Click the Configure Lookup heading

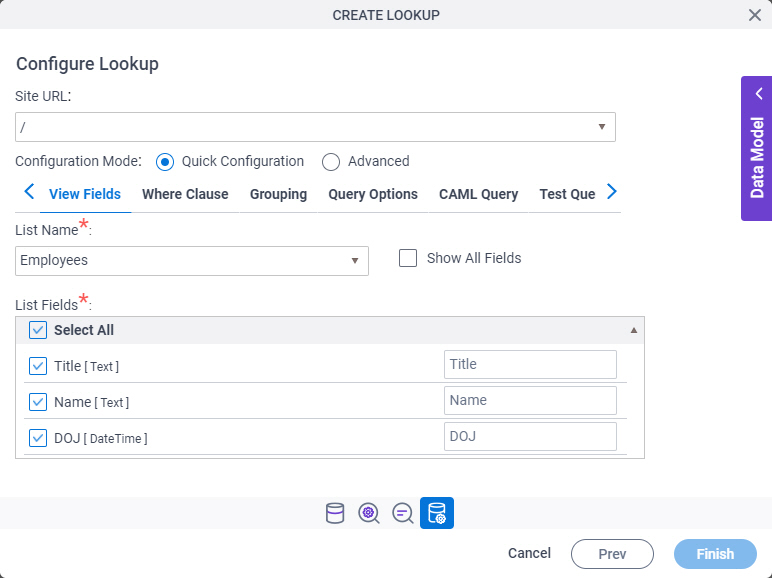(87, 64)
